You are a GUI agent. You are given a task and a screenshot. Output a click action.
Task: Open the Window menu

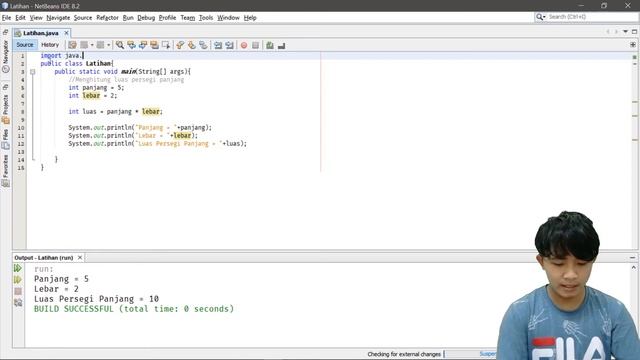229,18
